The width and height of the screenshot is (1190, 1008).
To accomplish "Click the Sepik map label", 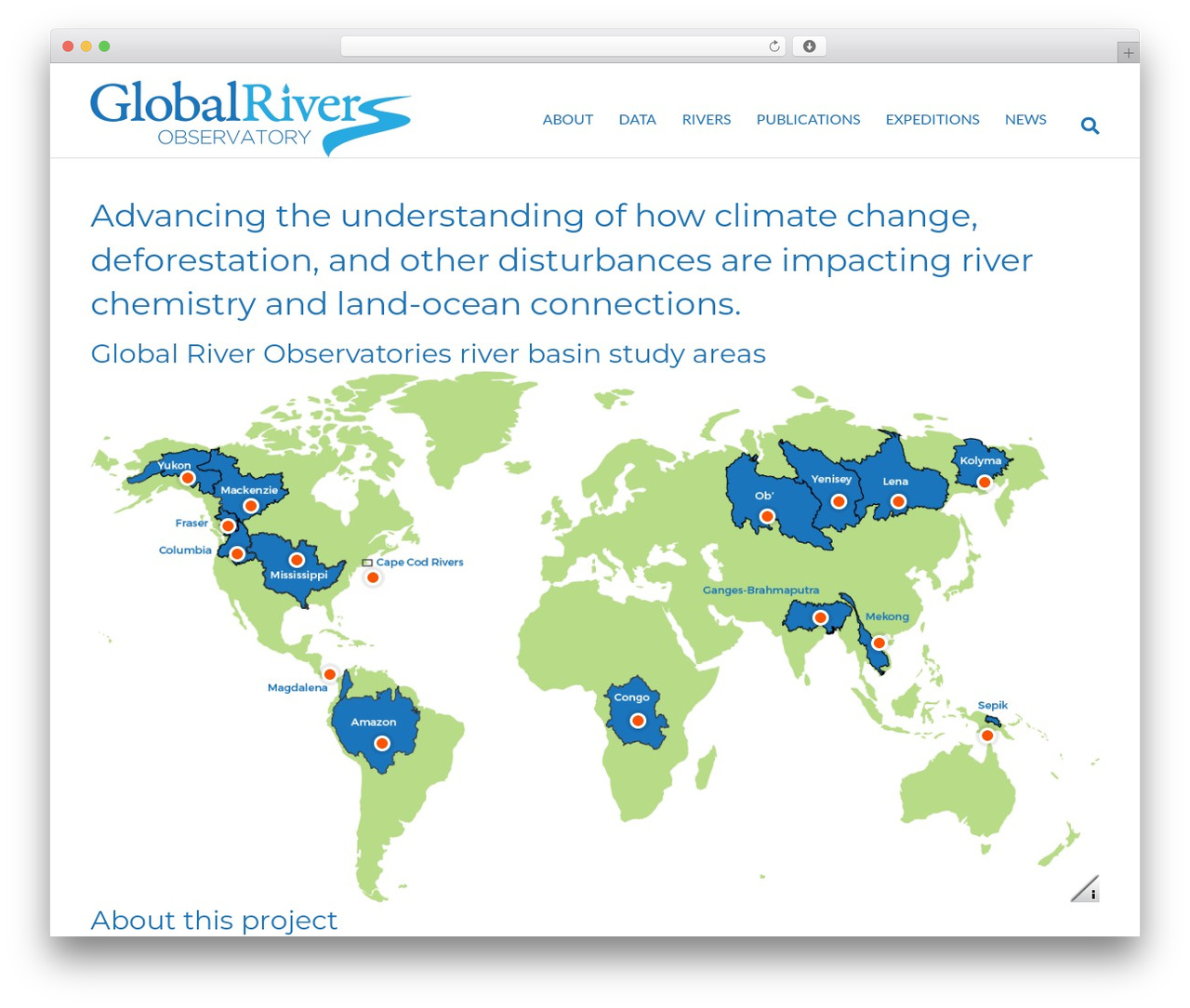I will tap(993, 706).
